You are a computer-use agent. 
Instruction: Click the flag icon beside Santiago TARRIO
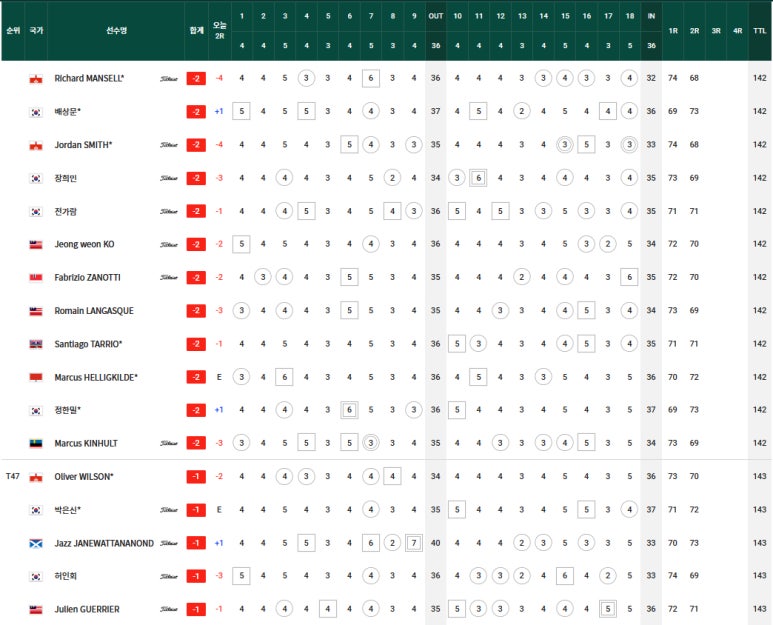click(35, 344)
